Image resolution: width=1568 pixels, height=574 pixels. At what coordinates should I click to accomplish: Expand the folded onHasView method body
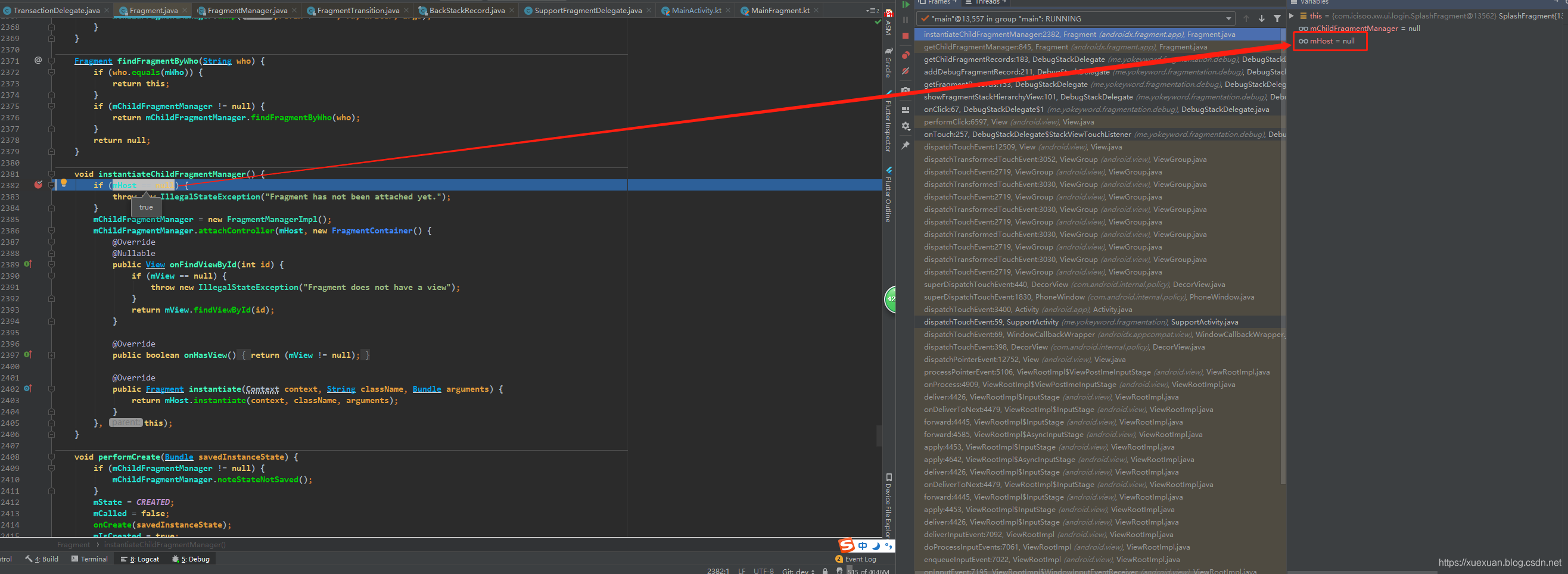click(51, 354)
